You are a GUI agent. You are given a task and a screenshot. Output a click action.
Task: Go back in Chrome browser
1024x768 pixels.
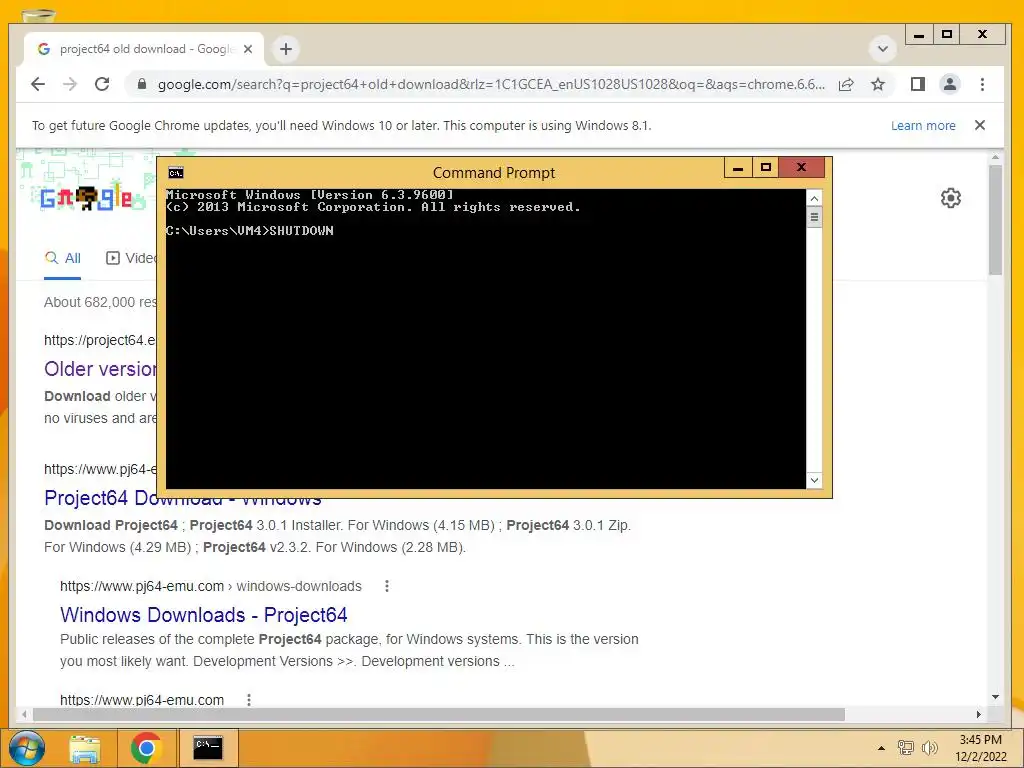[x=38, y=84]
